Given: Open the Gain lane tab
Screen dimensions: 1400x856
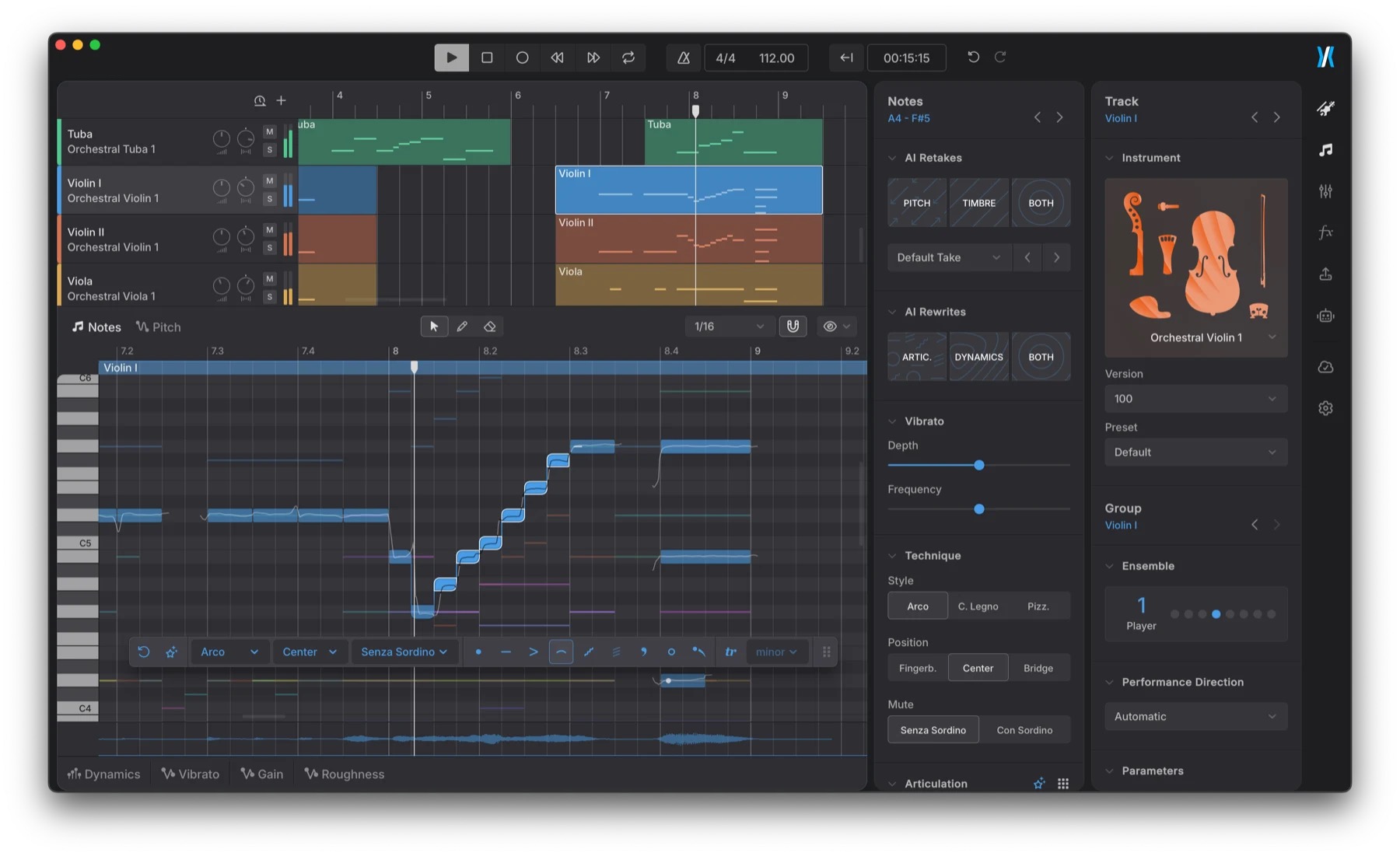Looking at the screenshot, I should [262, 774].
